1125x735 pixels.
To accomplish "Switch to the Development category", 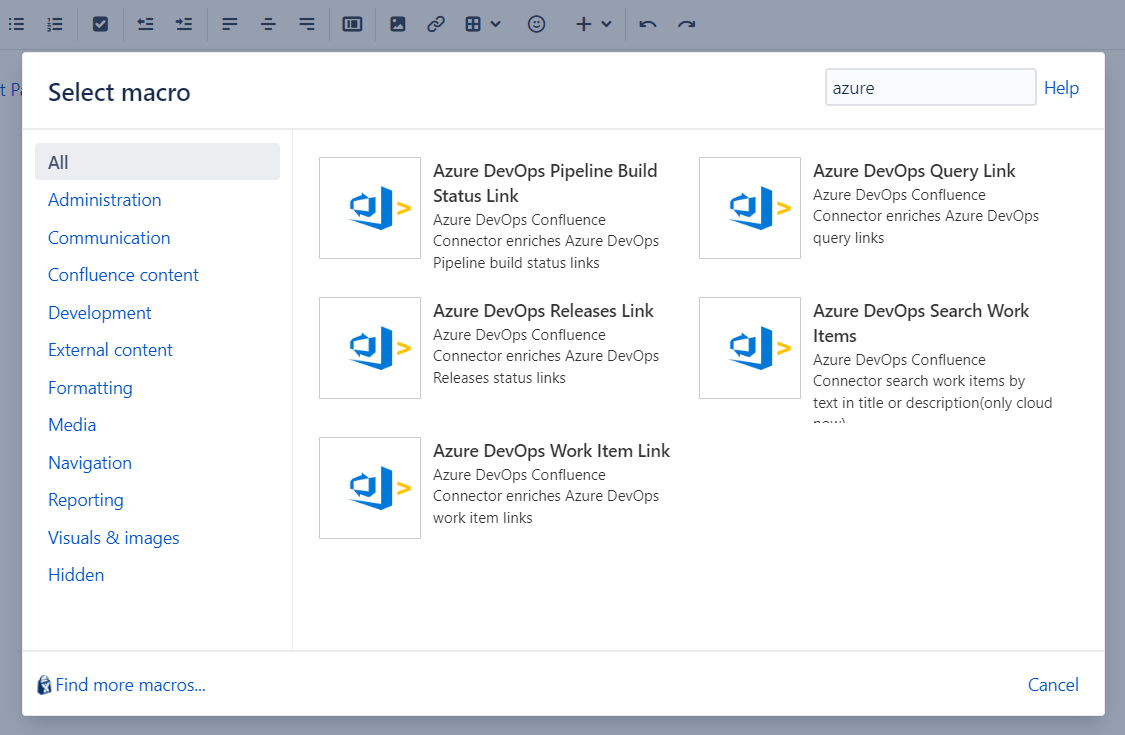I will pos(99,312).
